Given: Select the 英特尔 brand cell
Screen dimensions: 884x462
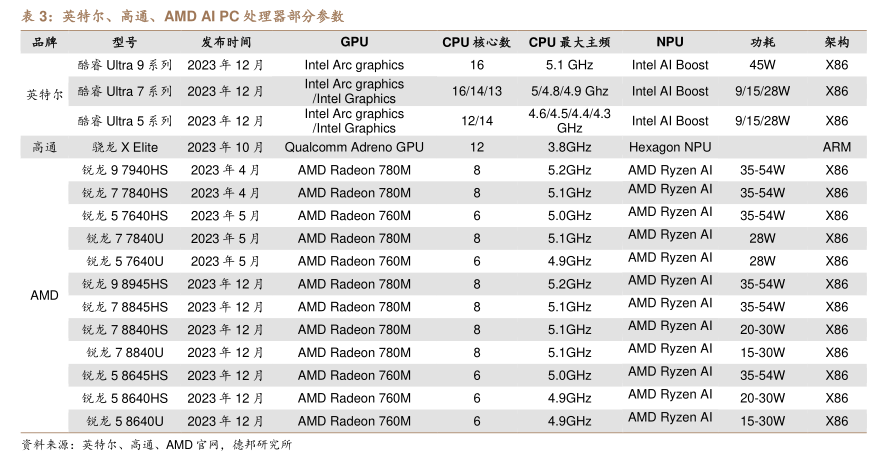Looking at the screenshot, I should coord(45,94).
